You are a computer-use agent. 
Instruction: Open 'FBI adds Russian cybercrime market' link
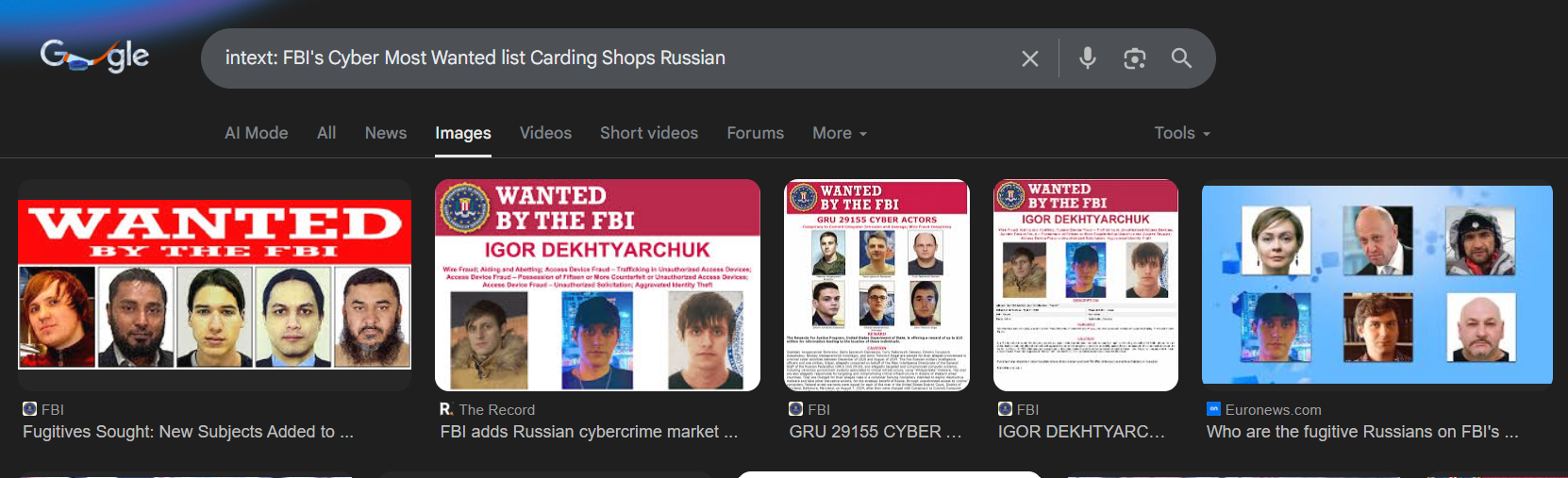589,432
